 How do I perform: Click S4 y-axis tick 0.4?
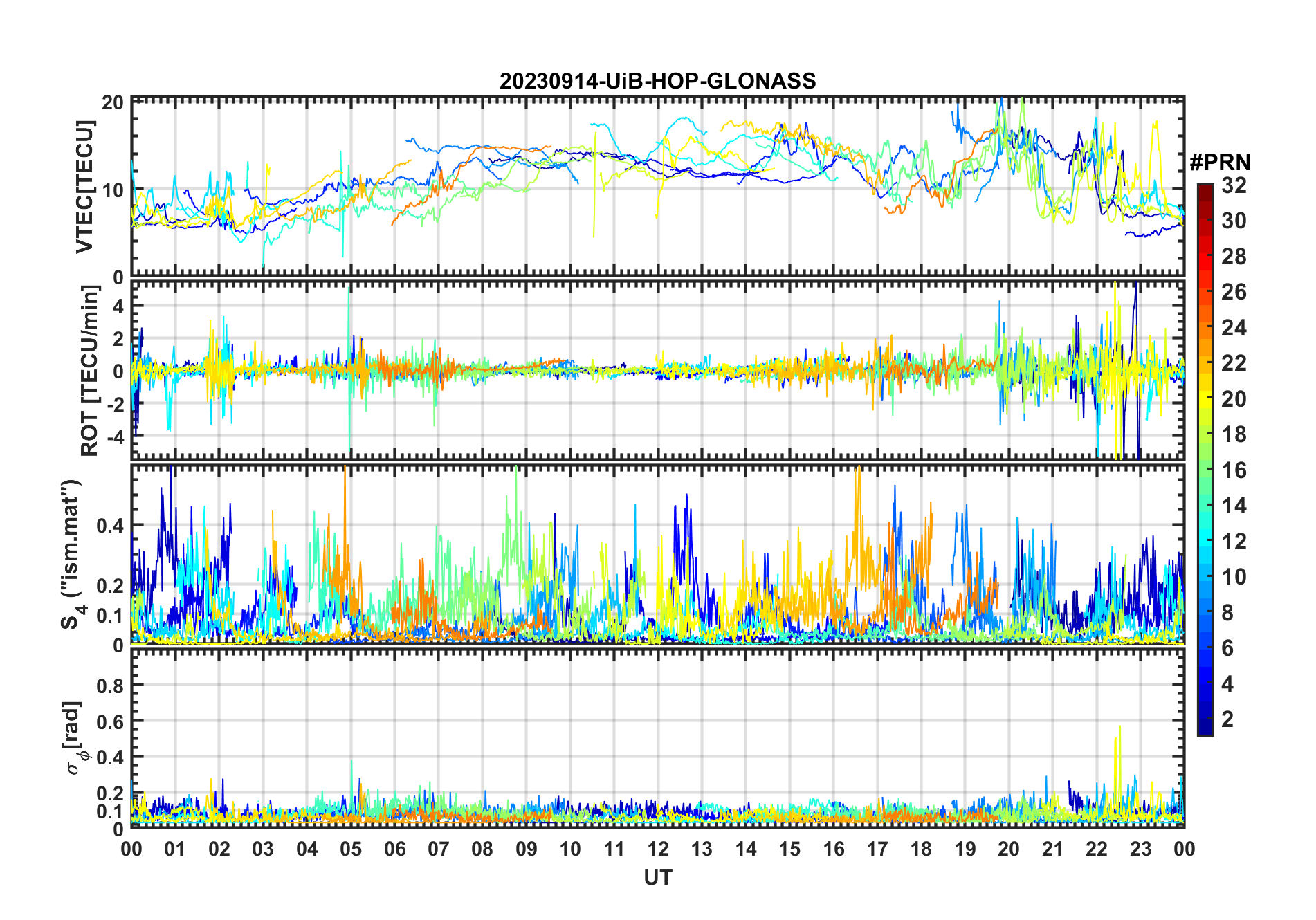[x=110, y=526]
